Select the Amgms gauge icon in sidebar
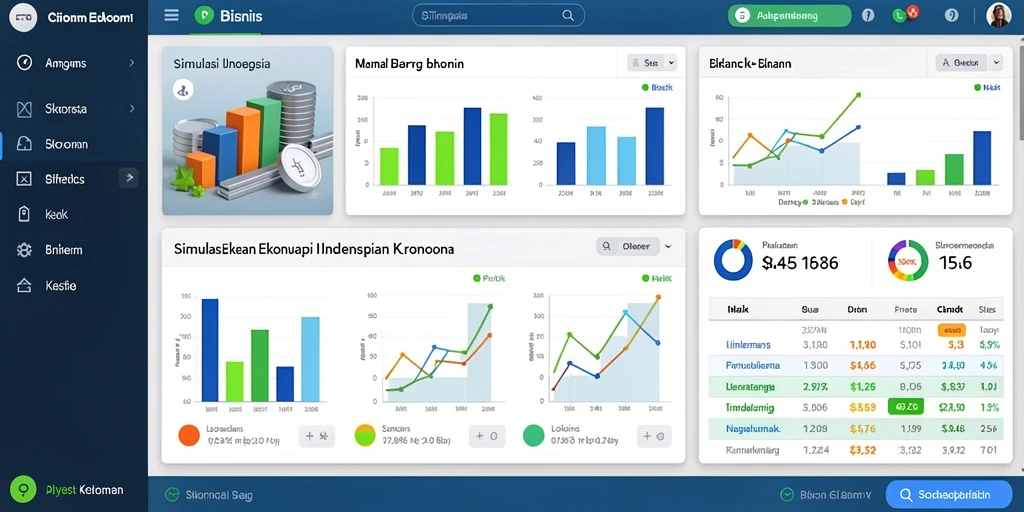 pyautogui.click(x=24, y=63)
